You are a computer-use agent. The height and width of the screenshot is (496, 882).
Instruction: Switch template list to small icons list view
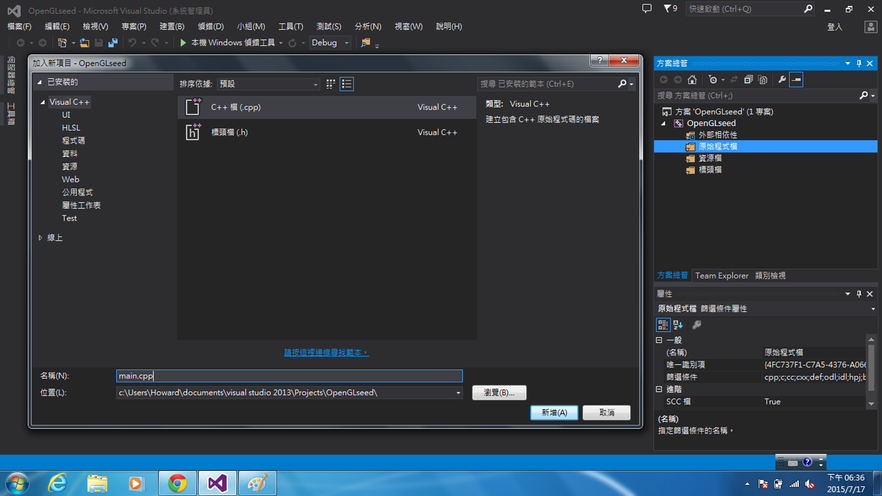[346, 84]
